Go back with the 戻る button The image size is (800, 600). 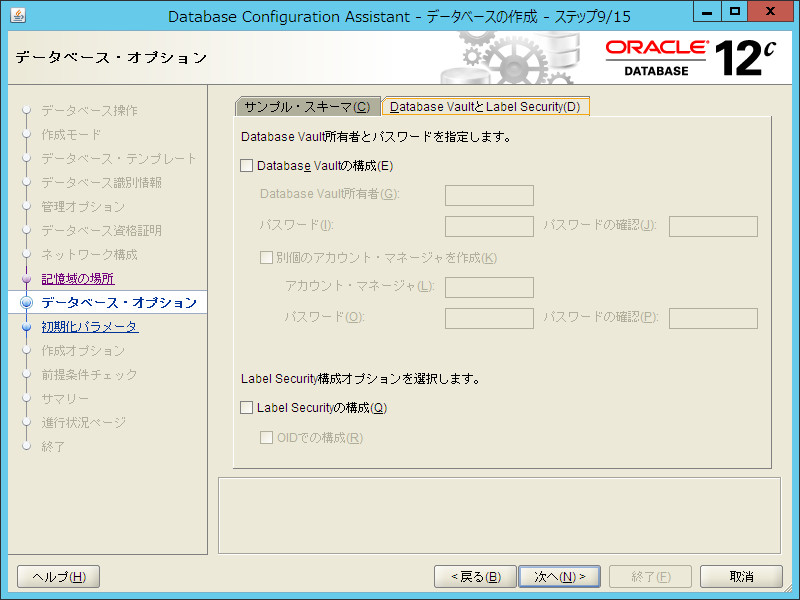click(x=476, y=577)
